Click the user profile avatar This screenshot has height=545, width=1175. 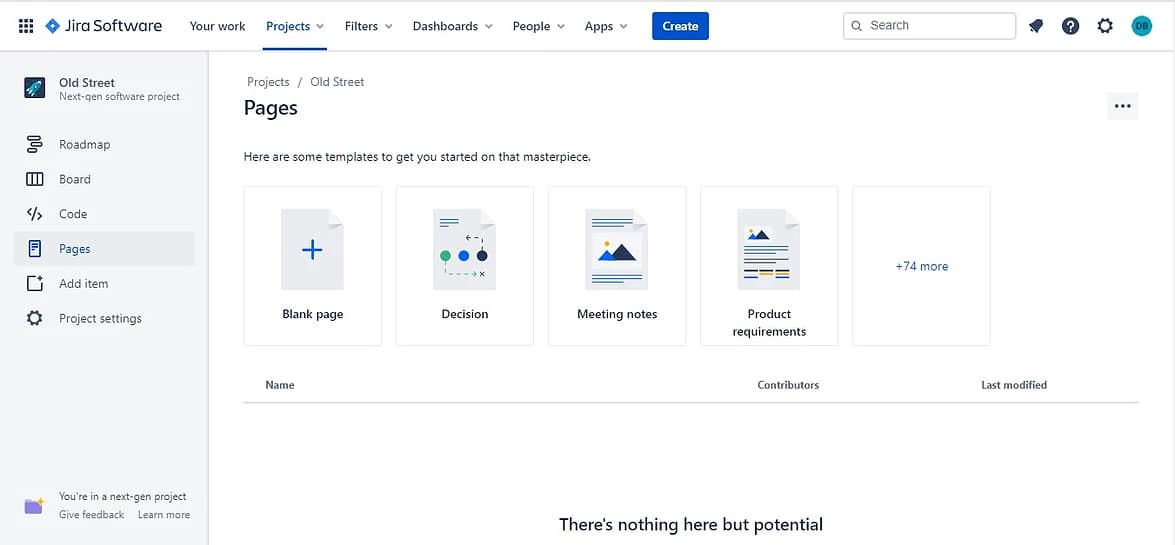tap(1141, 26)
